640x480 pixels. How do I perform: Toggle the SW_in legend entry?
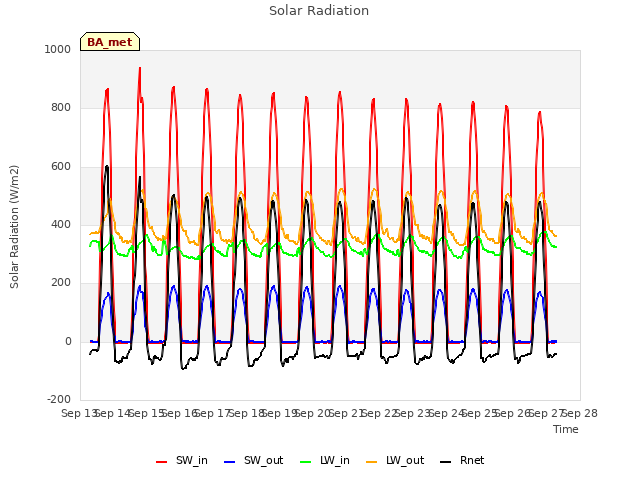pyautogui.click(x=182, y=461)
